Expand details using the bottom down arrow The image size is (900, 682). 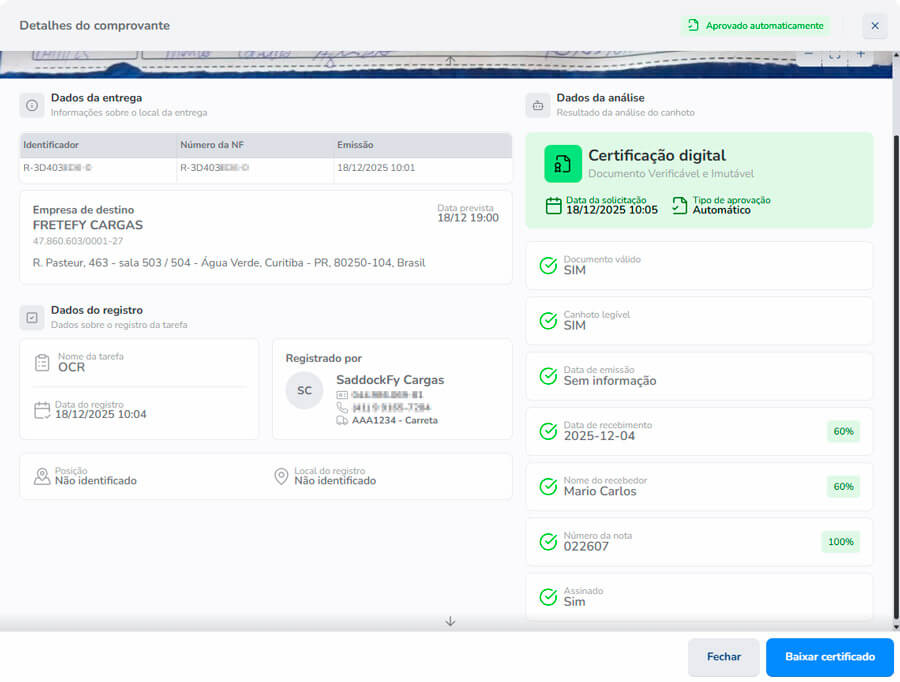click(450, 620)
